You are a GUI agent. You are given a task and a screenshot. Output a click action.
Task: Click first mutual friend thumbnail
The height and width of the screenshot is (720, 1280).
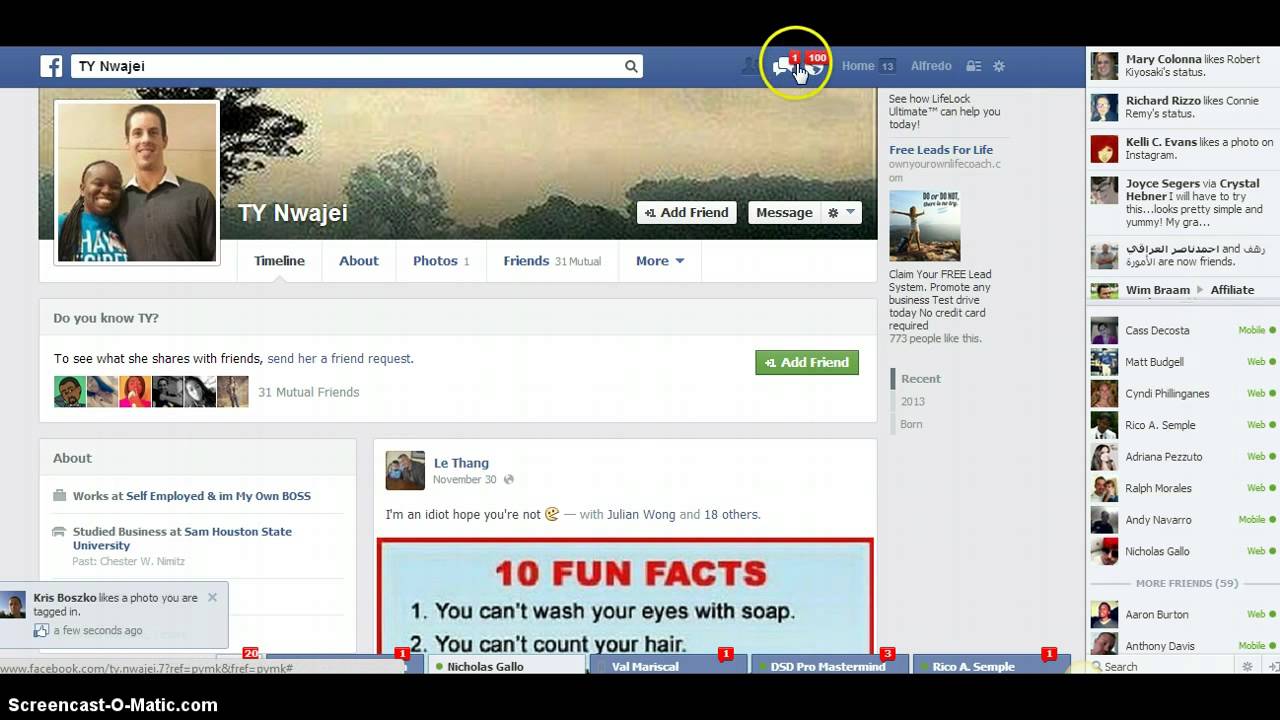[x=69, y=391]
